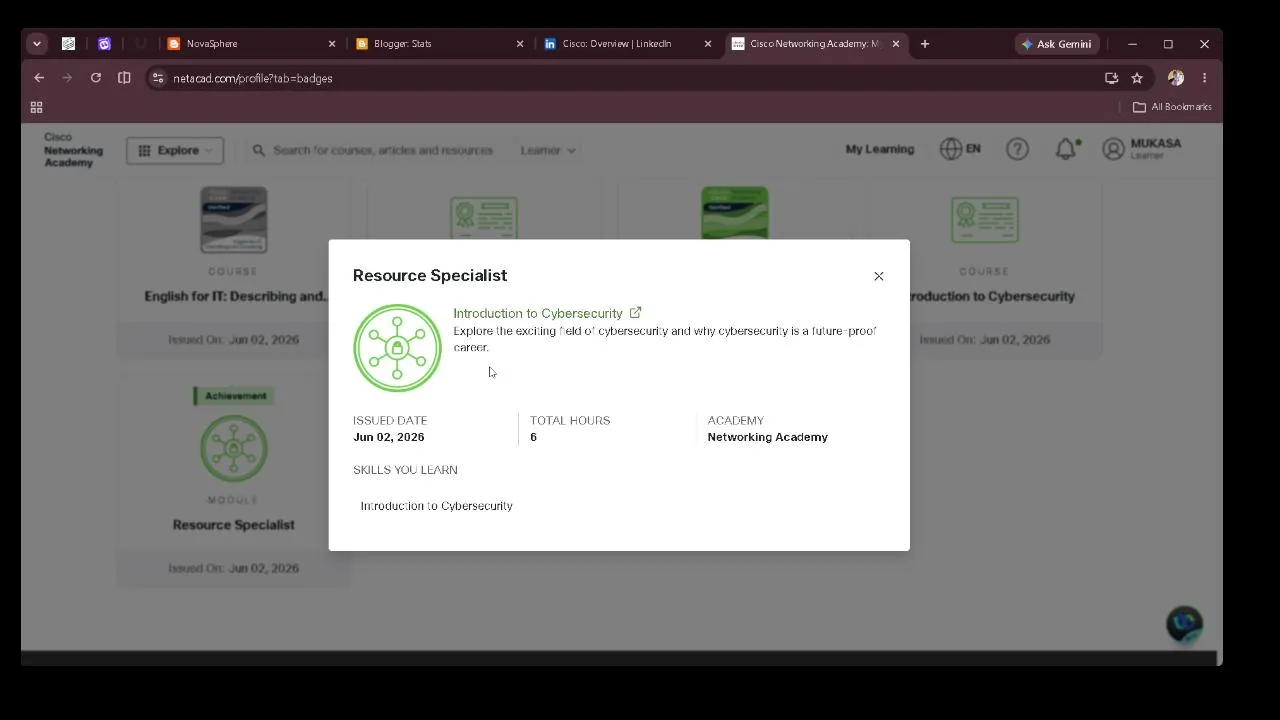Click the Resource Specialist module badge icon
The height and width of the screenshot is (720, 1280).
point(234,448)
